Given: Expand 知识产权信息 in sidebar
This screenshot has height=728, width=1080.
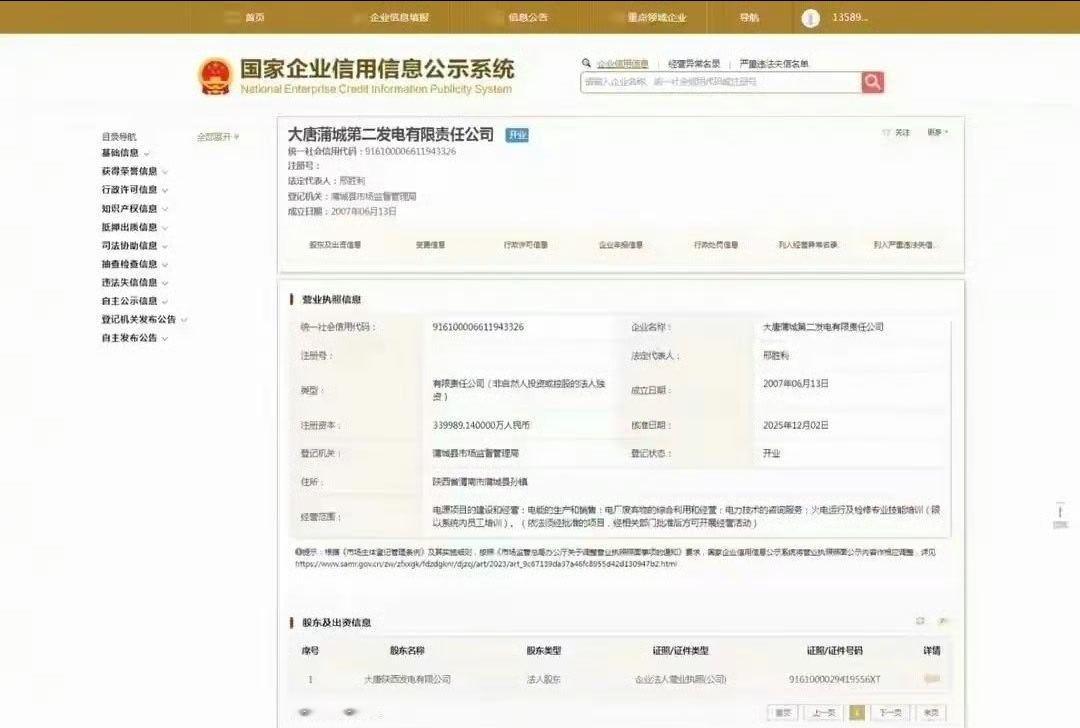Looking at the screenshot, I should [x=134, y=208].
